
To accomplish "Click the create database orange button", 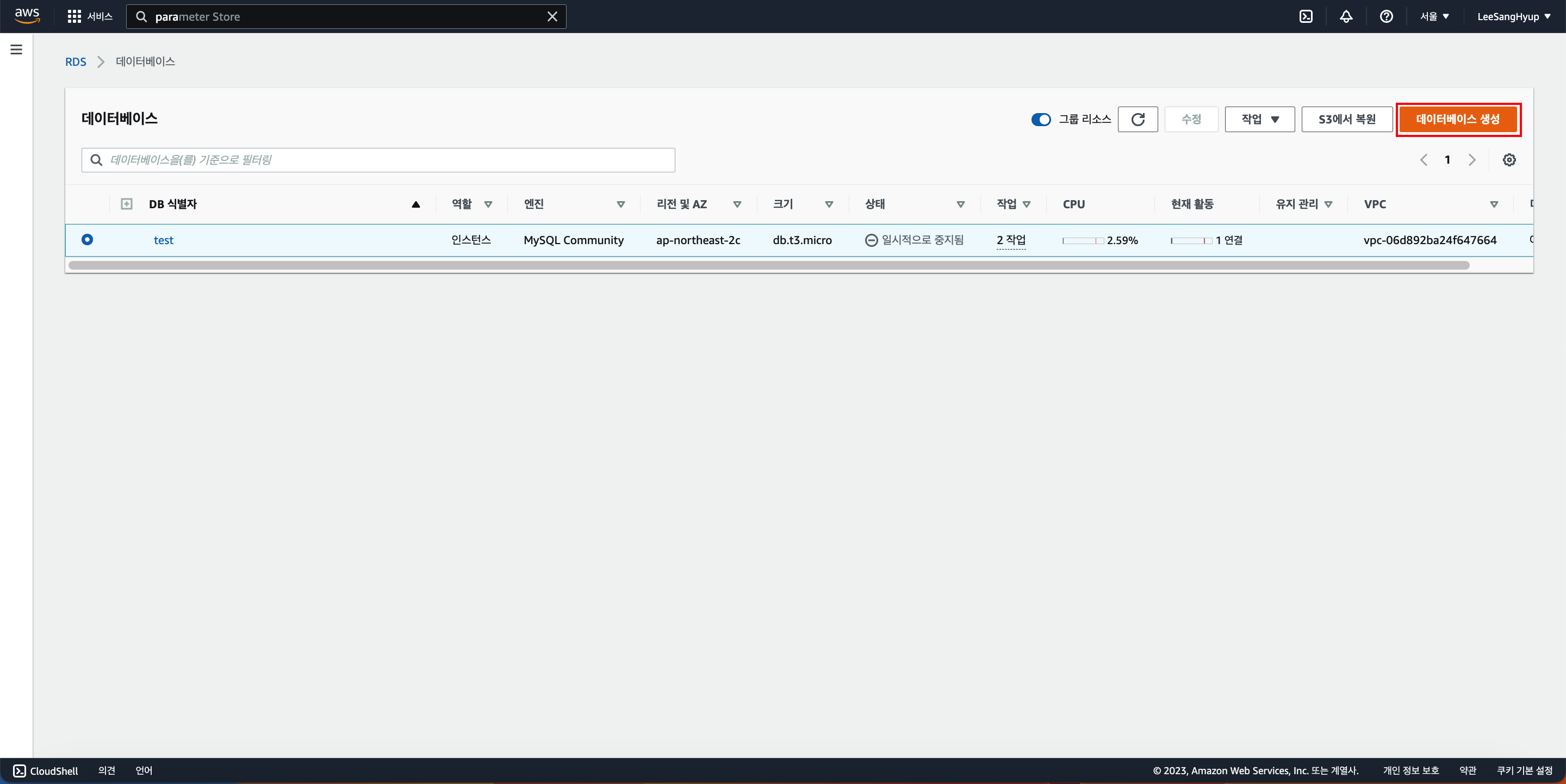I will (x=1457, y=119).
